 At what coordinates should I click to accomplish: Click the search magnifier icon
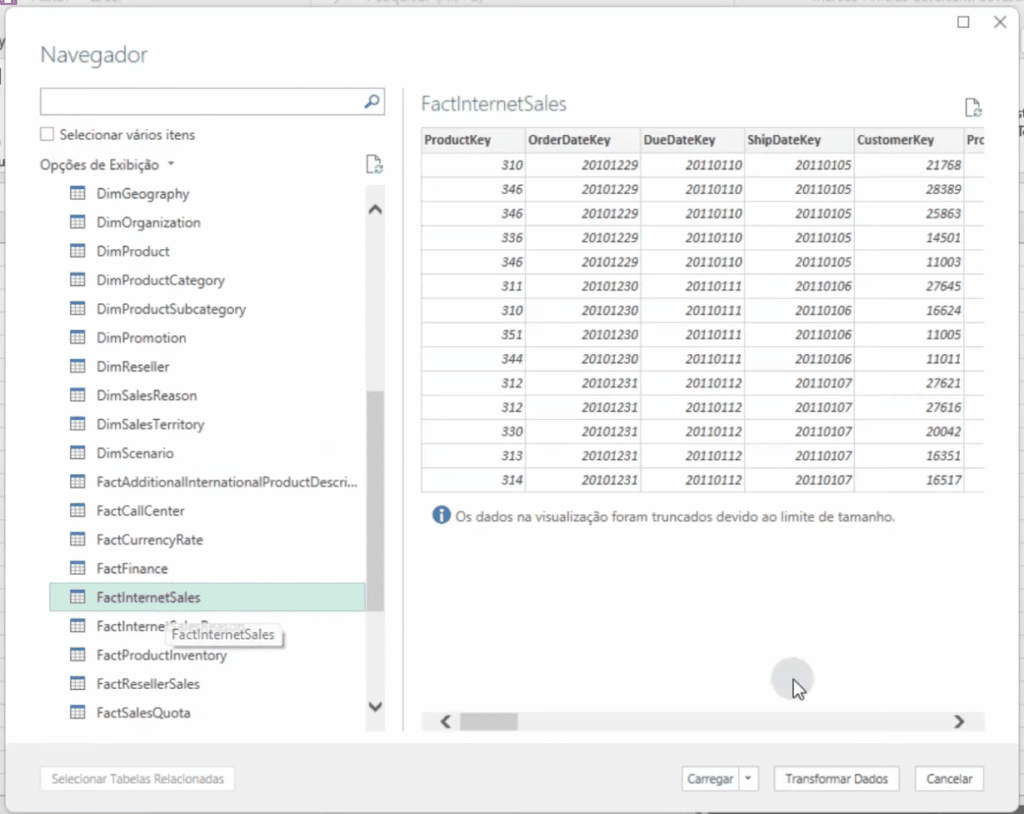[x=371, y=101]
